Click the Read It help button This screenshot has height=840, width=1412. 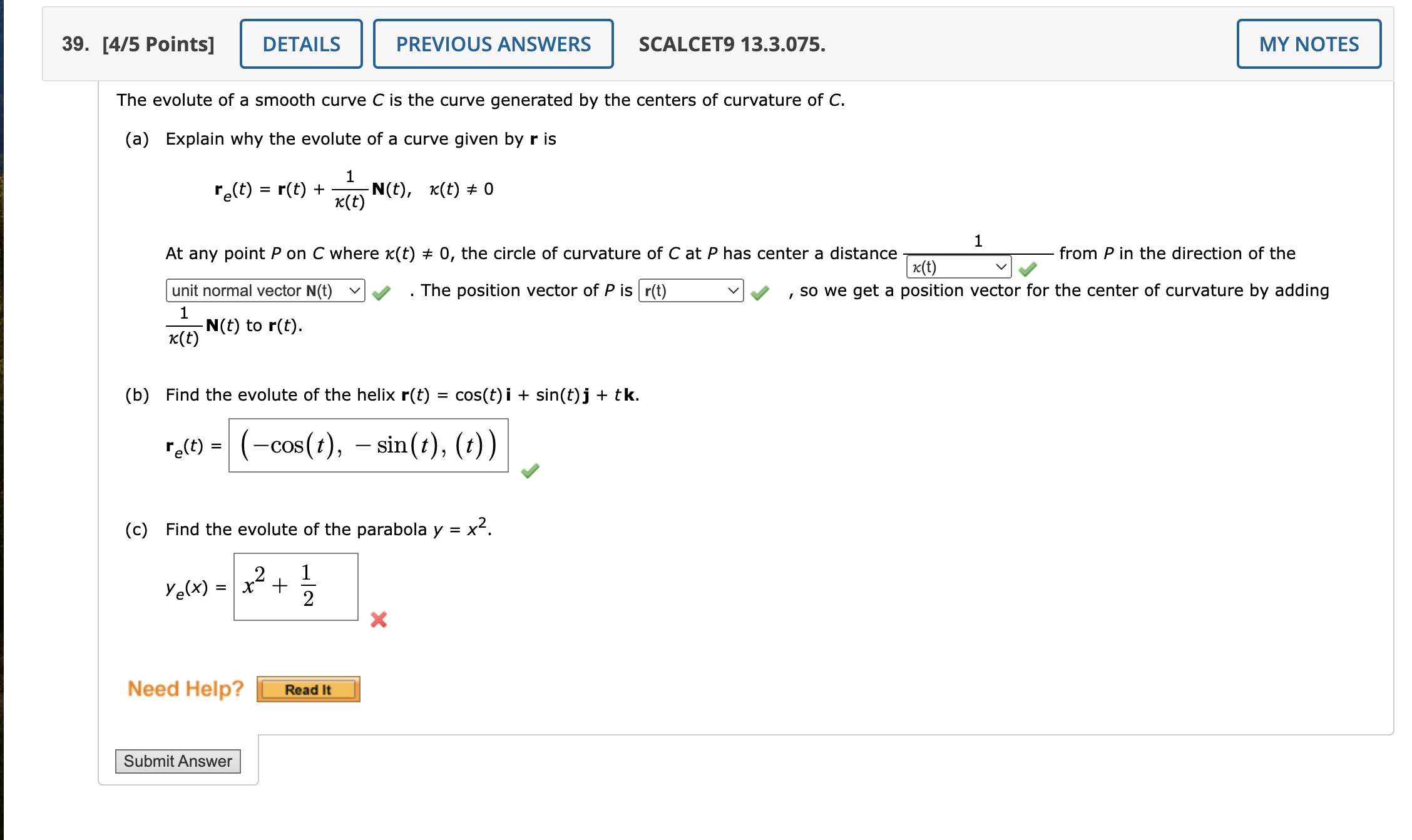pos(307,689)
